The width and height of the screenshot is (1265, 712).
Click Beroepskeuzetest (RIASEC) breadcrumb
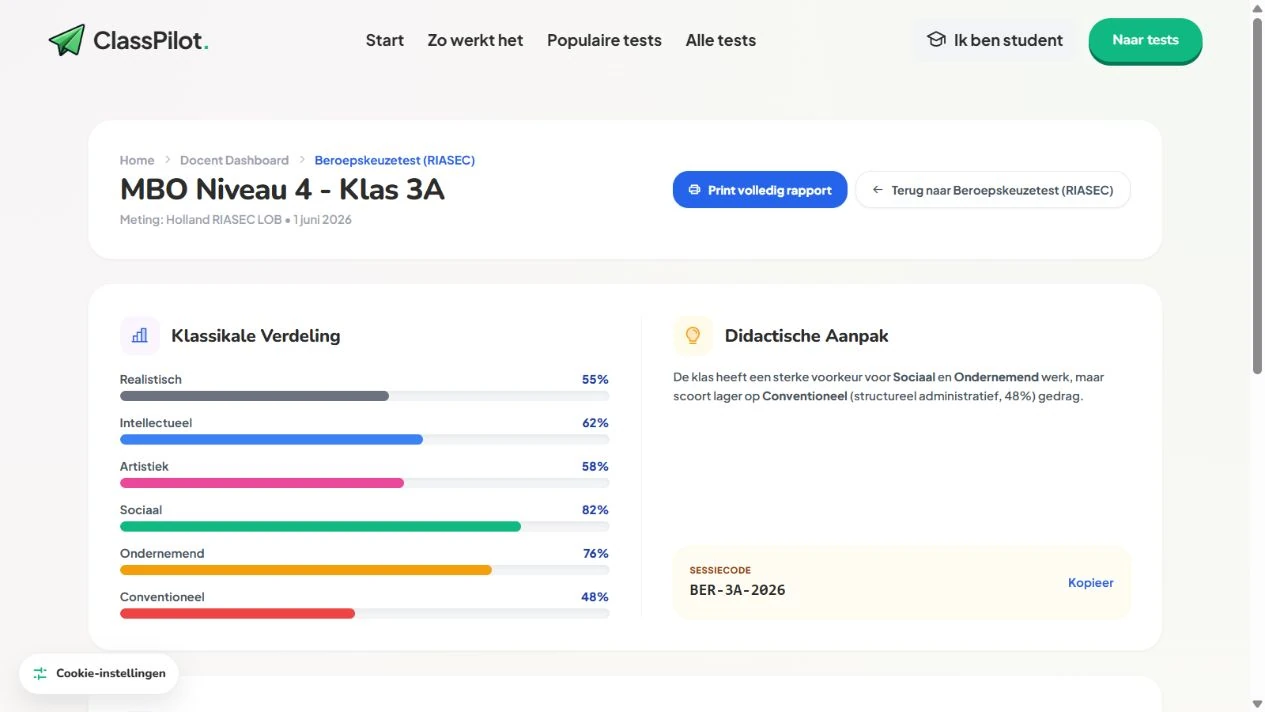coord(394,160)
